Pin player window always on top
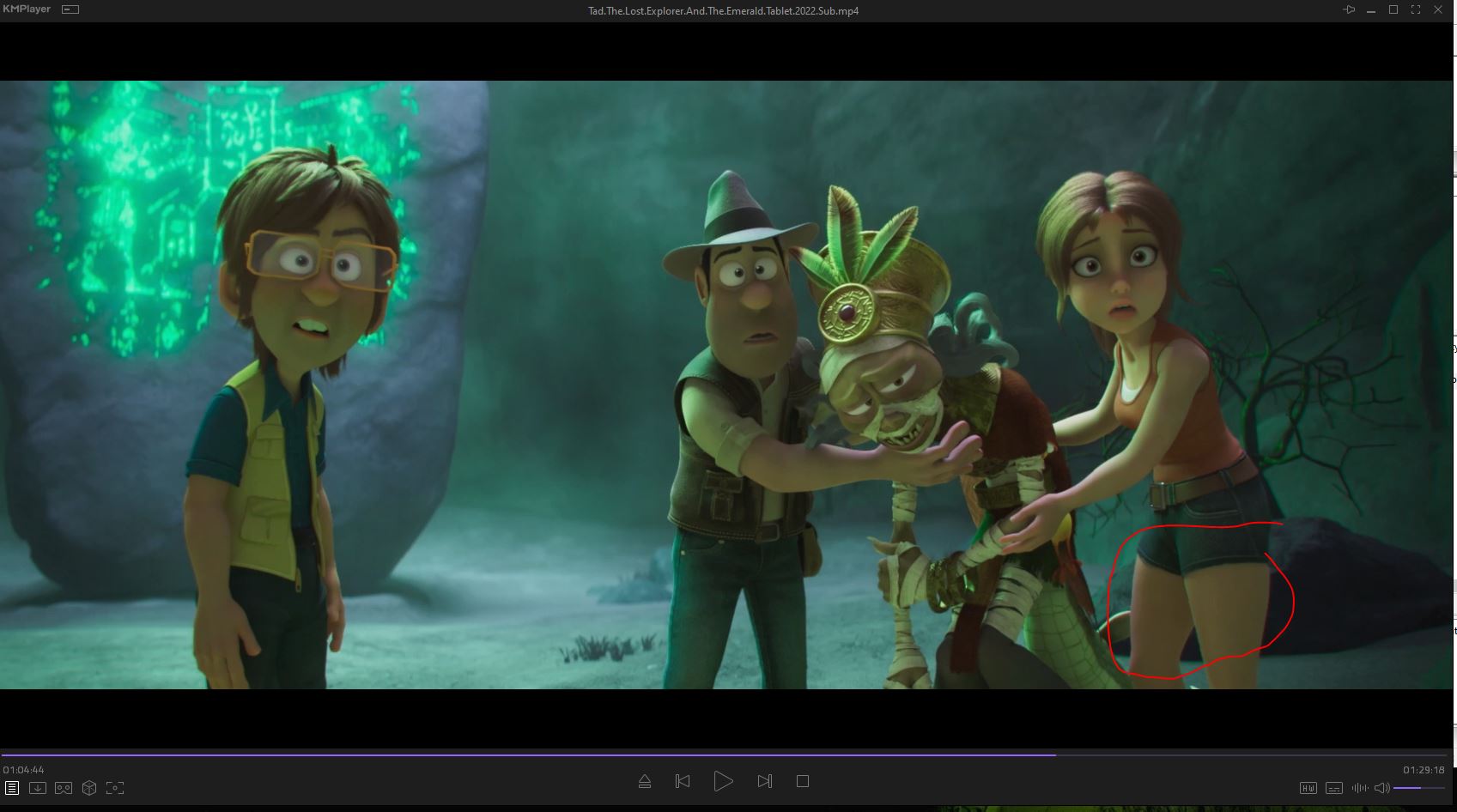This screenshot has height=812, width=1457. pyautogui.click(x=1349, y=10)
